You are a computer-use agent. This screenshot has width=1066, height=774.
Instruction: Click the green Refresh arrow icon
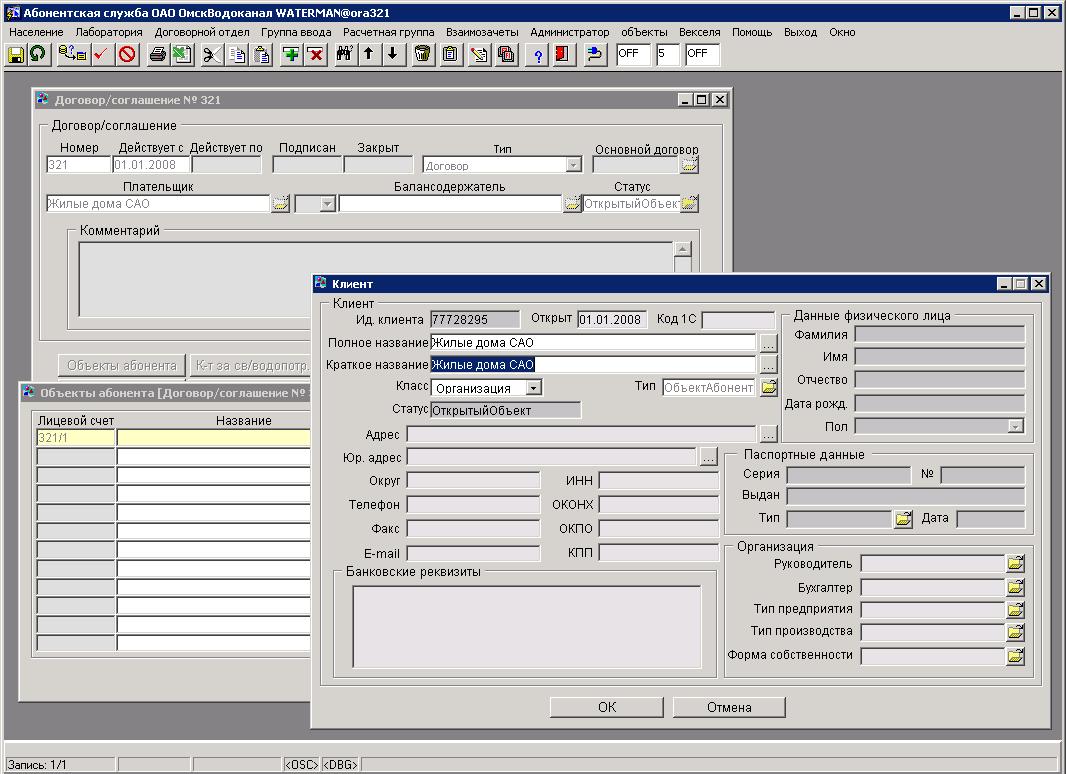pos(38,54)
